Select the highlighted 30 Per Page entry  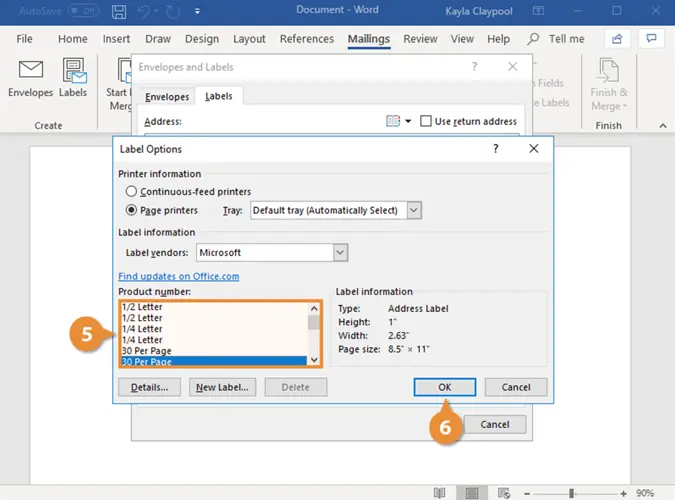pyautogui.click(x=214, y=361)
